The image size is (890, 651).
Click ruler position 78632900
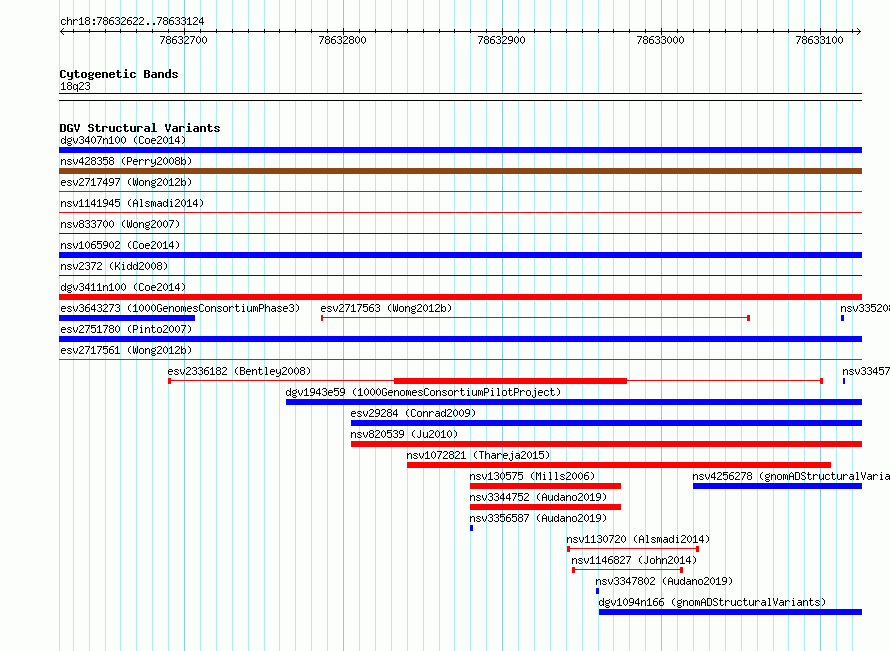(501, 40)
